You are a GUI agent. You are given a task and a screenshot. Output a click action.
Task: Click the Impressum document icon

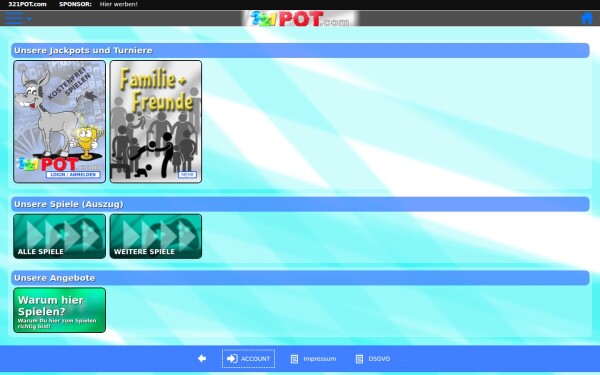294,359
